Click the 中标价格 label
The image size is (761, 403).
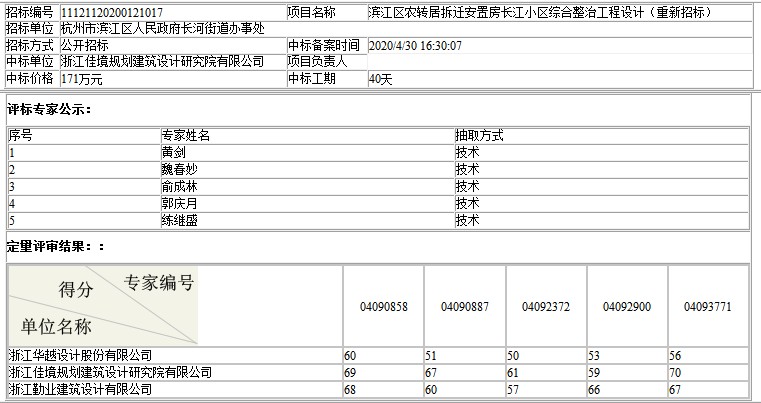[29, 78]
